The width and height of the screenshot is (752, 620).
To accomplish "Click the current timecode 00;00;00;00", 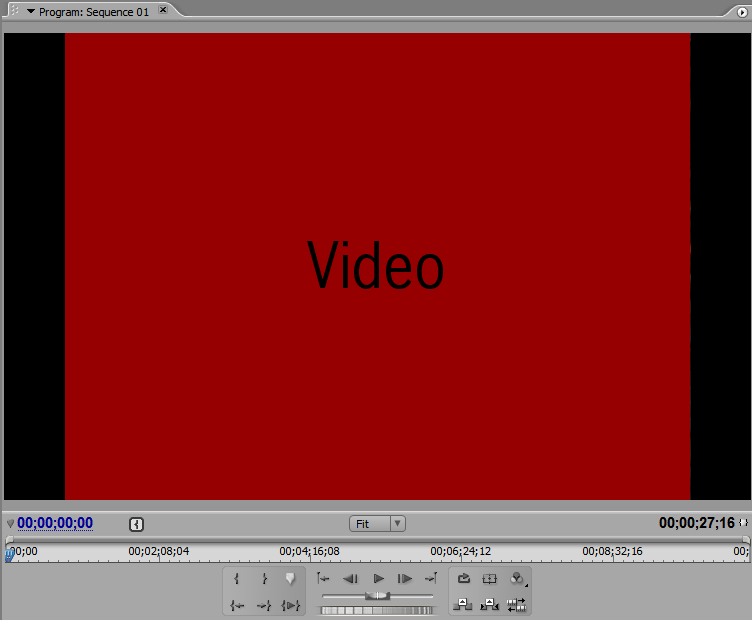I will [55, 523].
